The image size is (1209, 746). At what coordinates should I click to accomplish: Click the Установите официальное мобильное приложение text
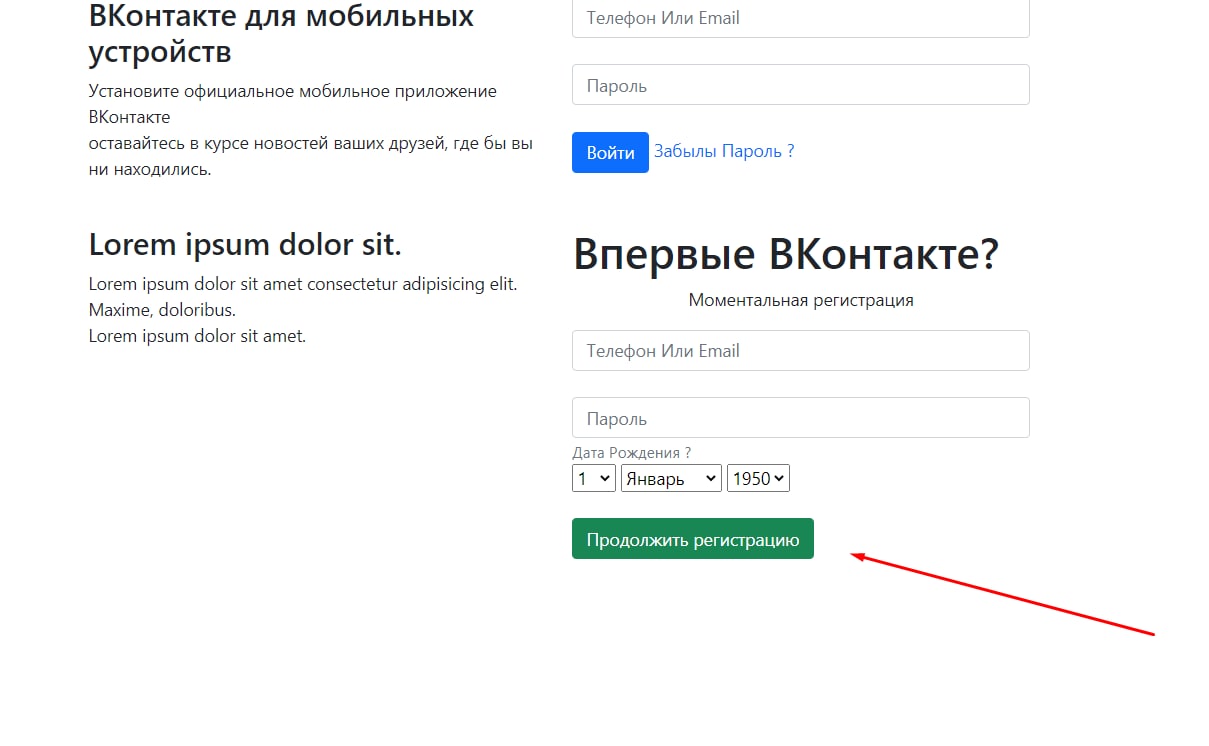pos(293,91)
